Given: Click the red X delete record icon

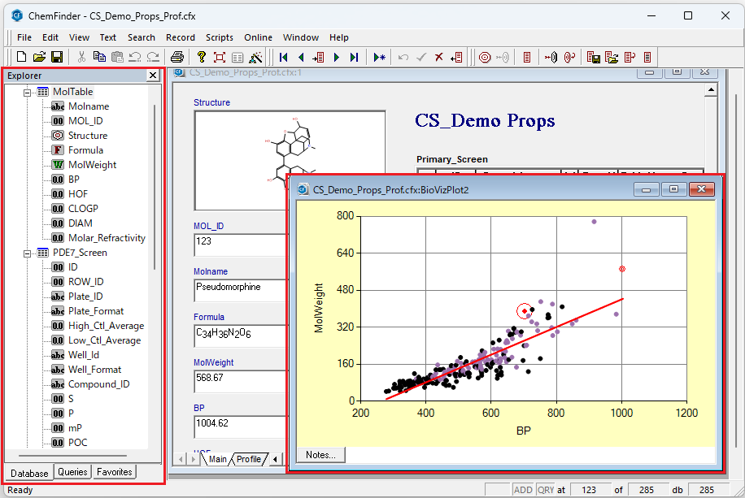Looking at the screenshot, I should point(439,57).
